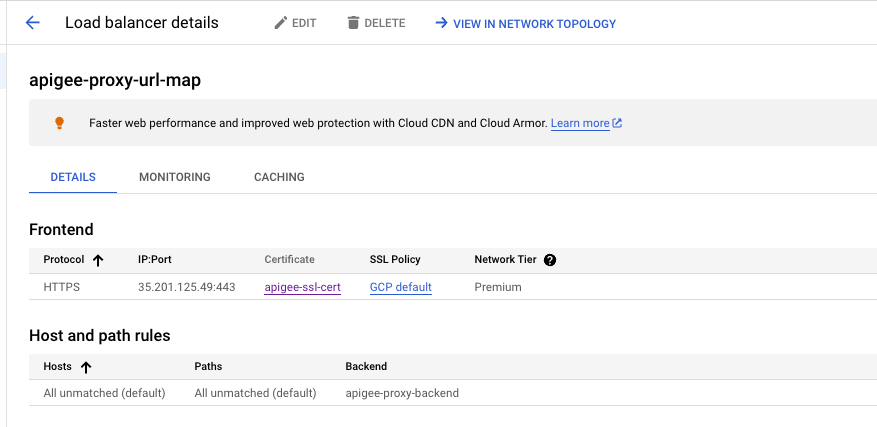877x427 pixels.
Task: Select the SSL Policy column header
Action: click(395, 260)
